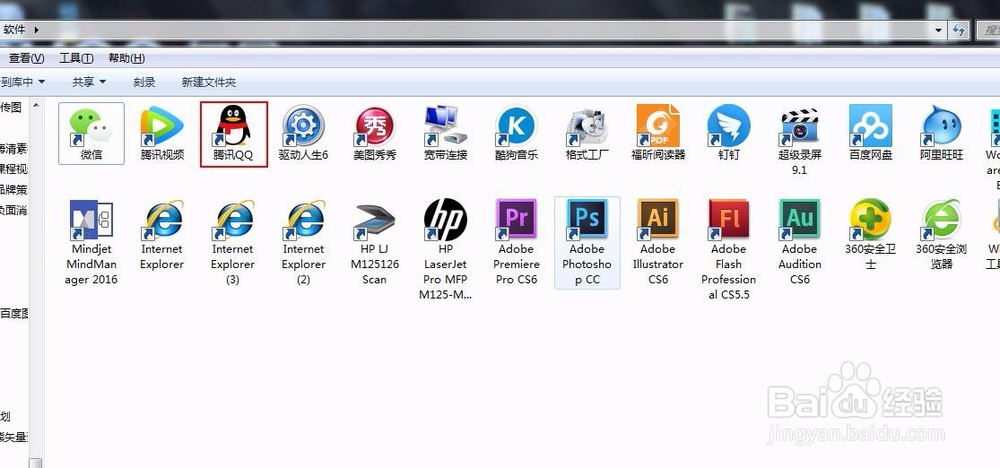This screenshot has width=1000, height=468.
Task: Open the 驱动人生6 shortcut
Action: [304, 133]
